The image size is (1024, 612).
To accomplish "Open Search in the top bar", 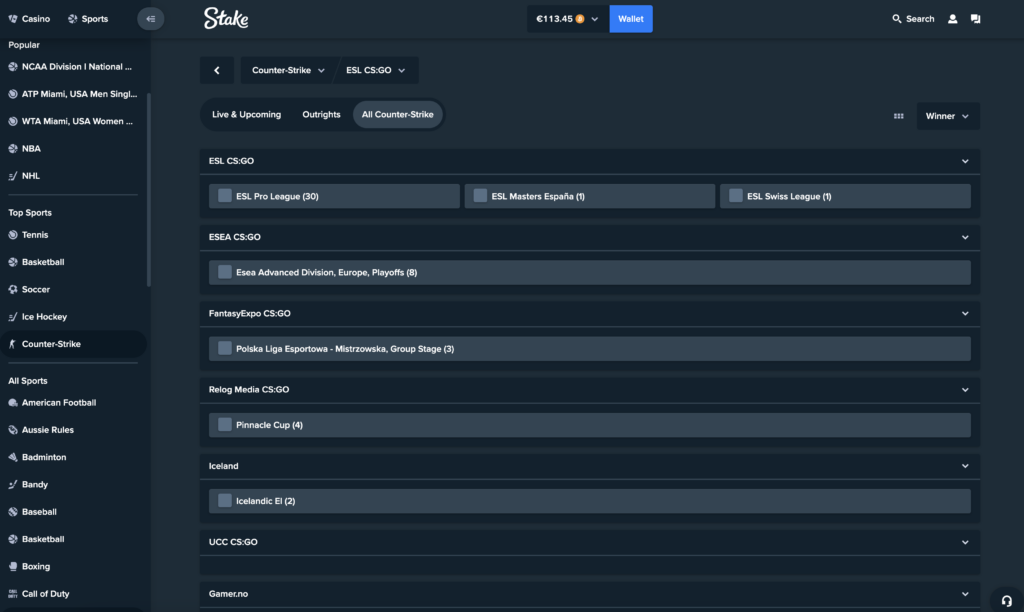I will (913, 19).
